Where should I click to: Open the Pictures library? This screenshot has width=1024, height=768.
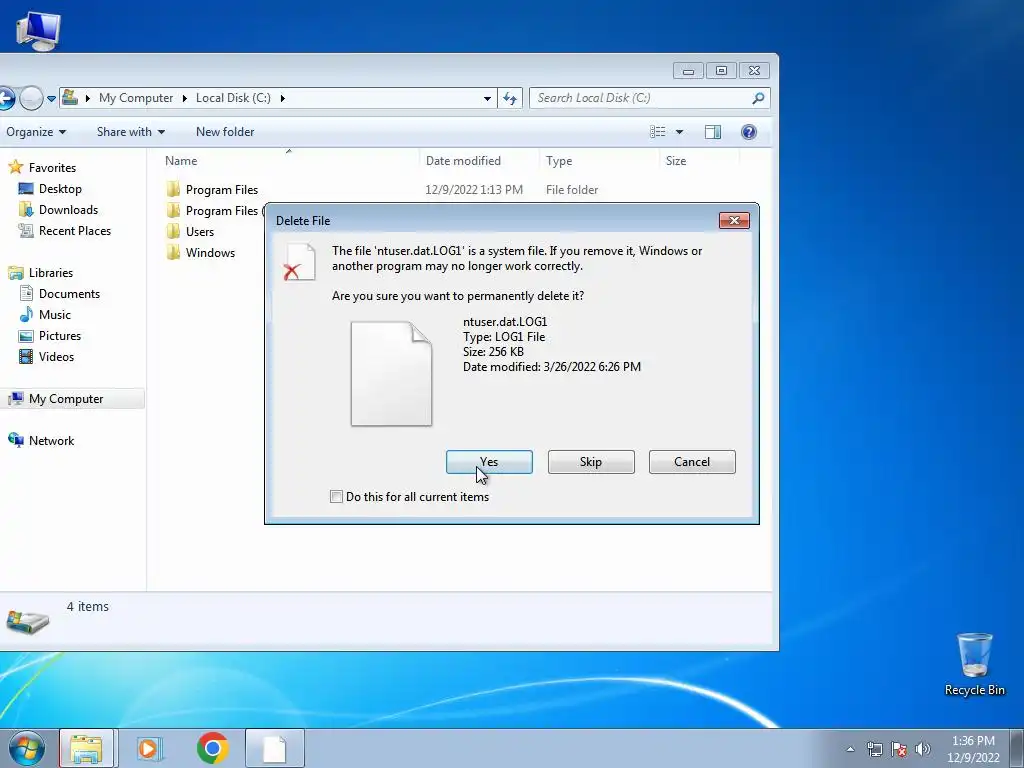(x=60, y=336)
